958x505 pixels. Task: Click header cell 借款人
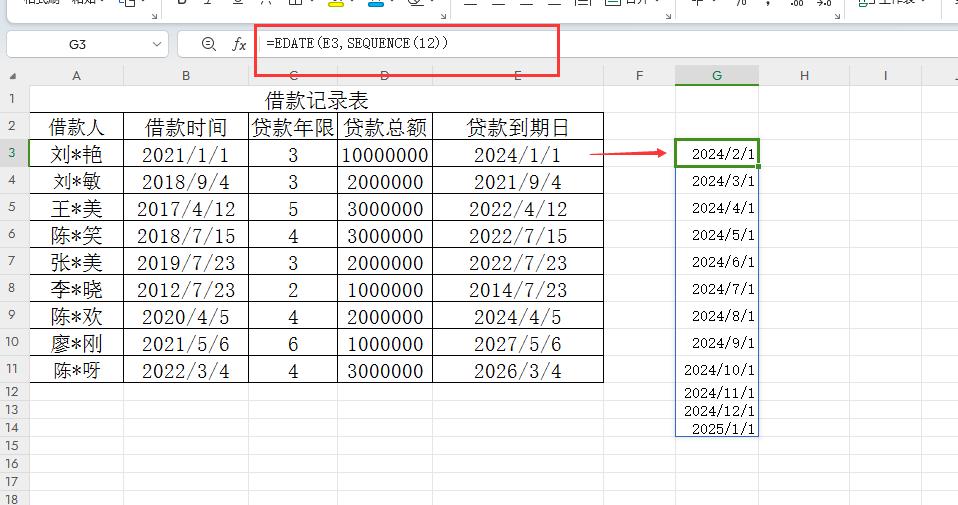click(x=76, y=126)
